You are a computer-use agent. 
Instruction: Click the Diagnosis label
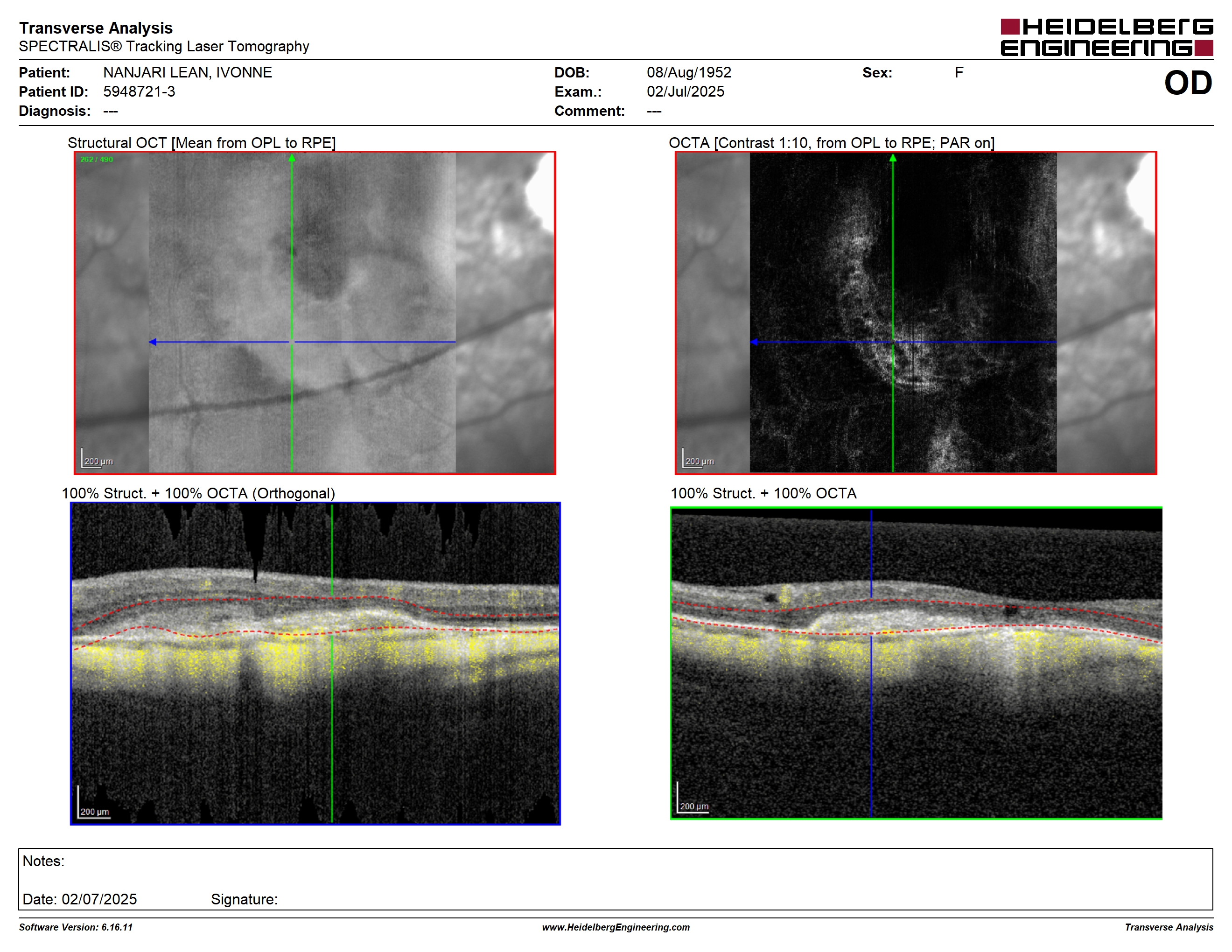pyautogui.click(x=54, y=111)
